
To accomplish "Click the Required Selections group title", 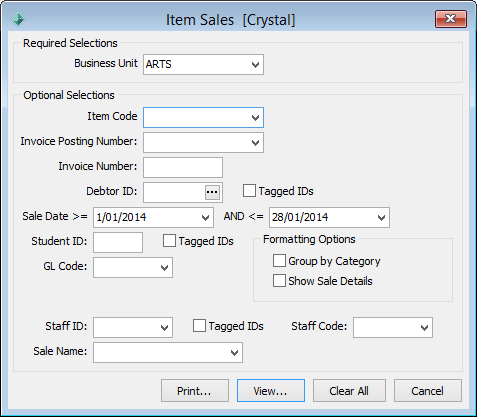I will (70, 43).
